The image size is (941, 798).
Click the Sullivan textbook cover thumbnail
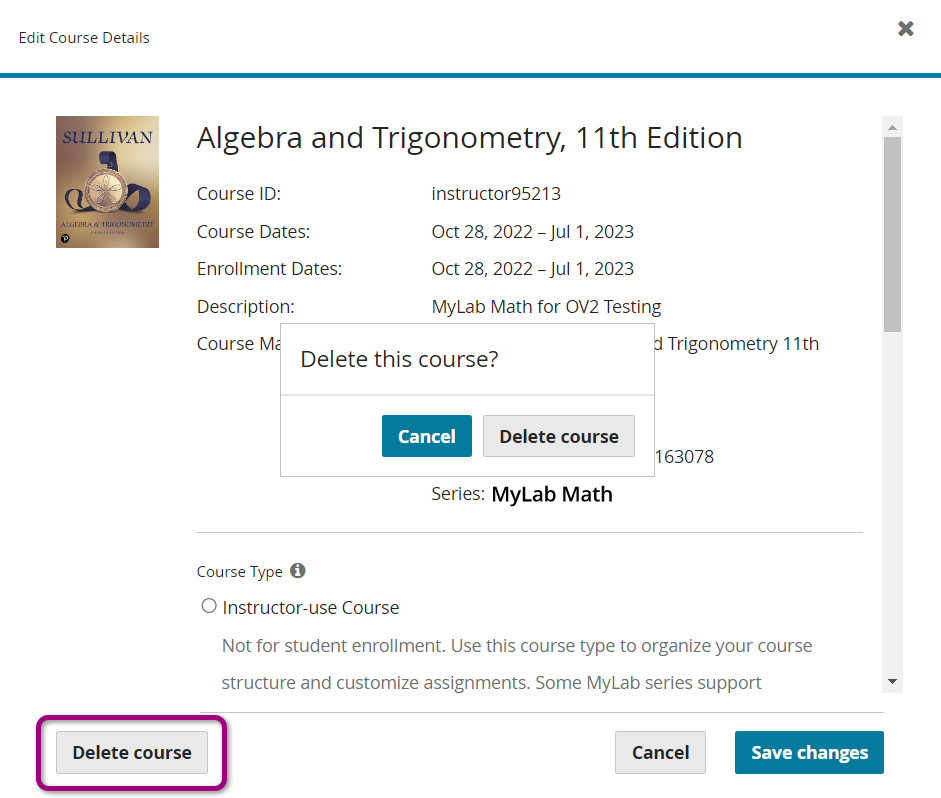point(107,182)
